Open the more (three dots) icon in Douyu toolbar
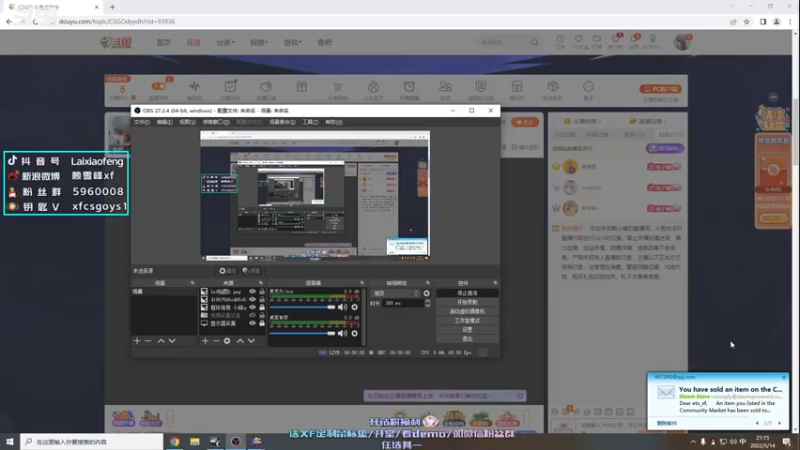Viewport: 800px width, 450px height. click(588, 87)
